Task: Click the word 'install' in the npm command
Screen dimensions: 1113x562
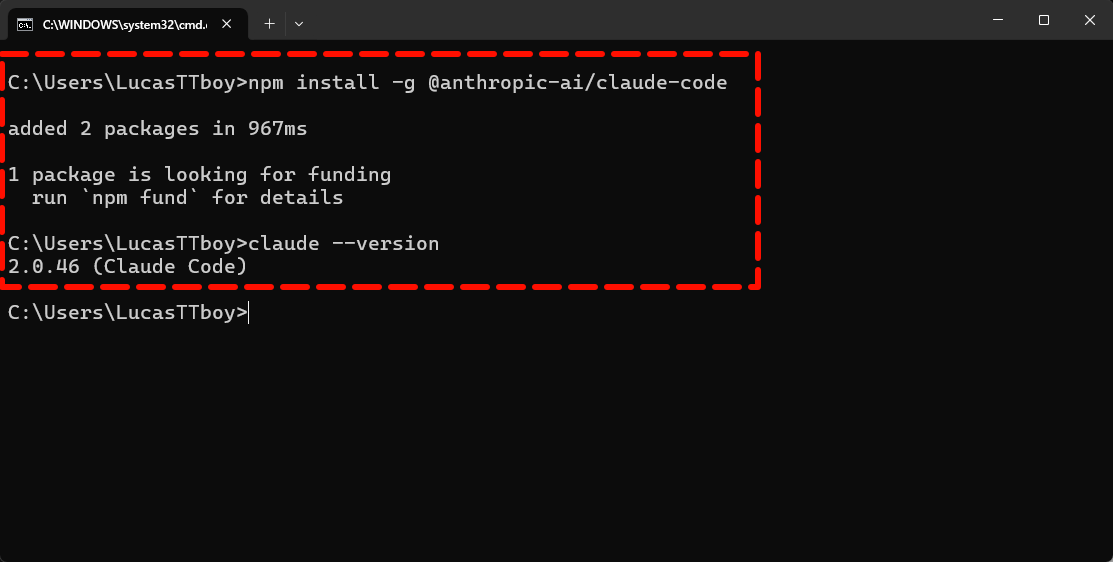Action: [x=337, y=82]
